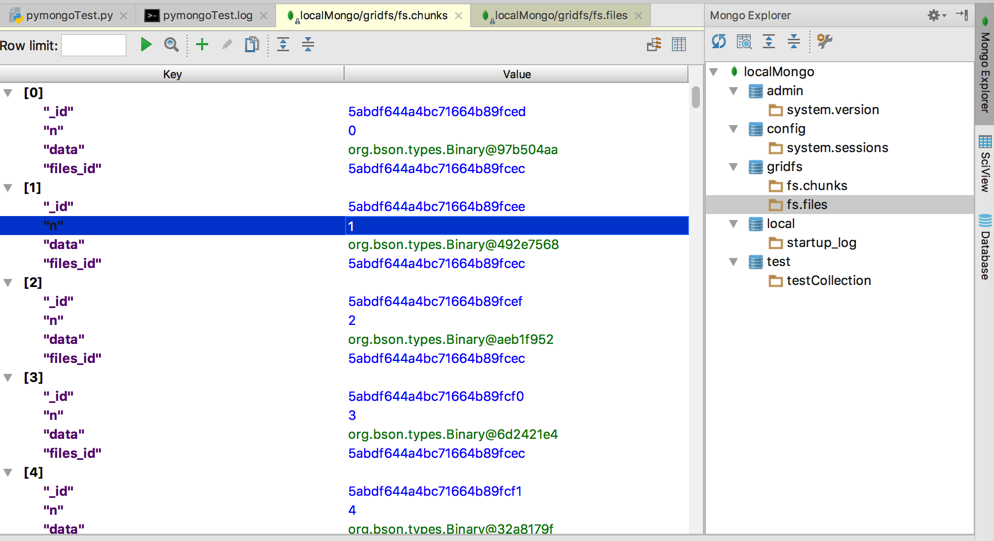
Task: Open the find/search magnifier icon
Action: [171, 44]
